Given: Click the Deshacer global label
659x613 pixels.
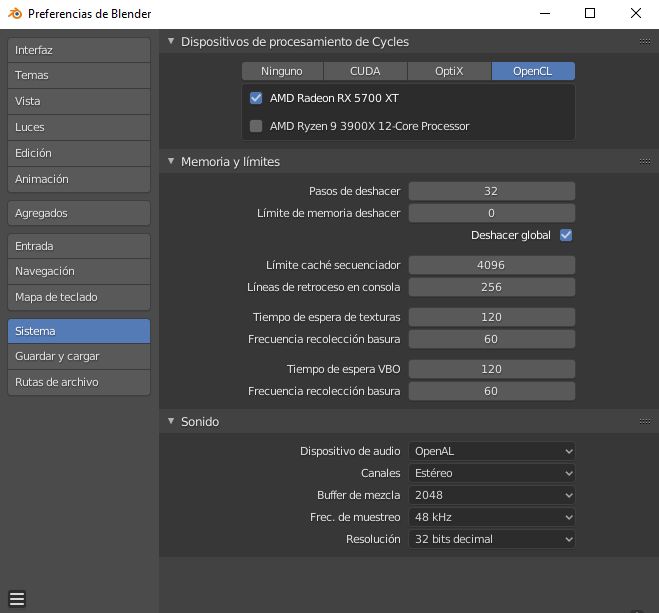Looking at the screenshot, I should 511,235.
